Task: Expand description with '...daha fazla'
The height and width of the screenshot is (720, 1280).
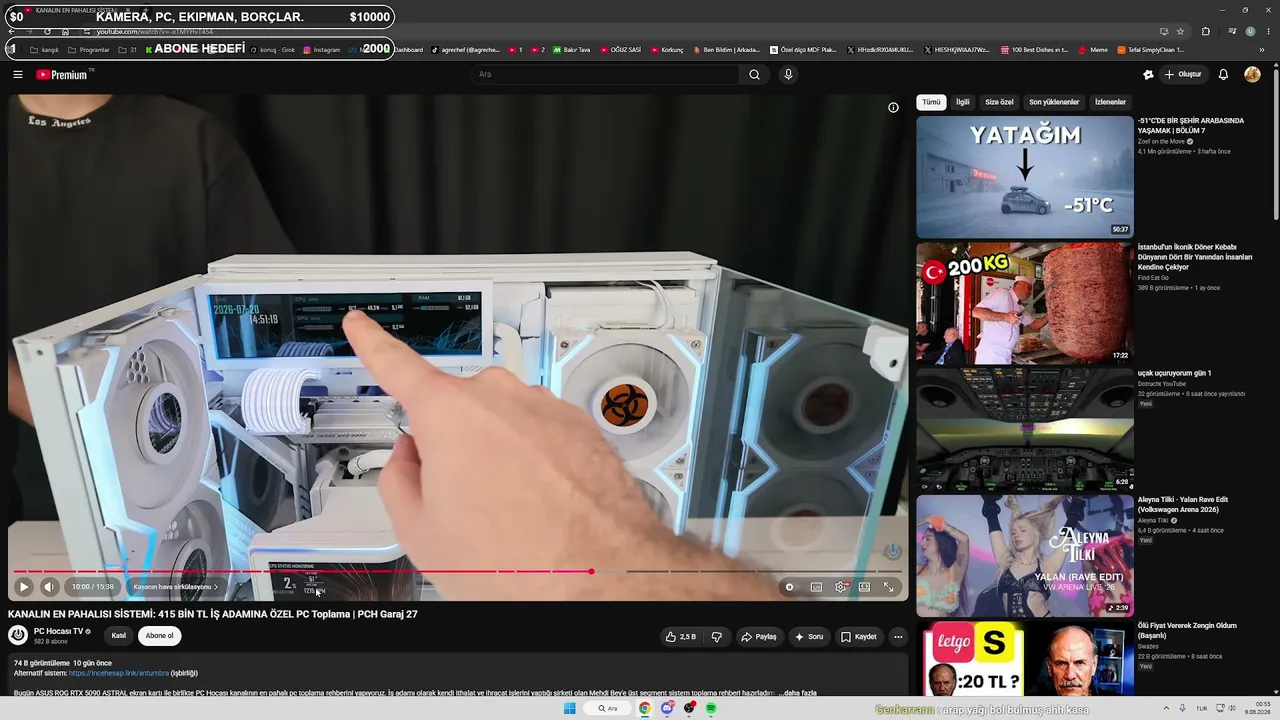Action: point(796,693)
